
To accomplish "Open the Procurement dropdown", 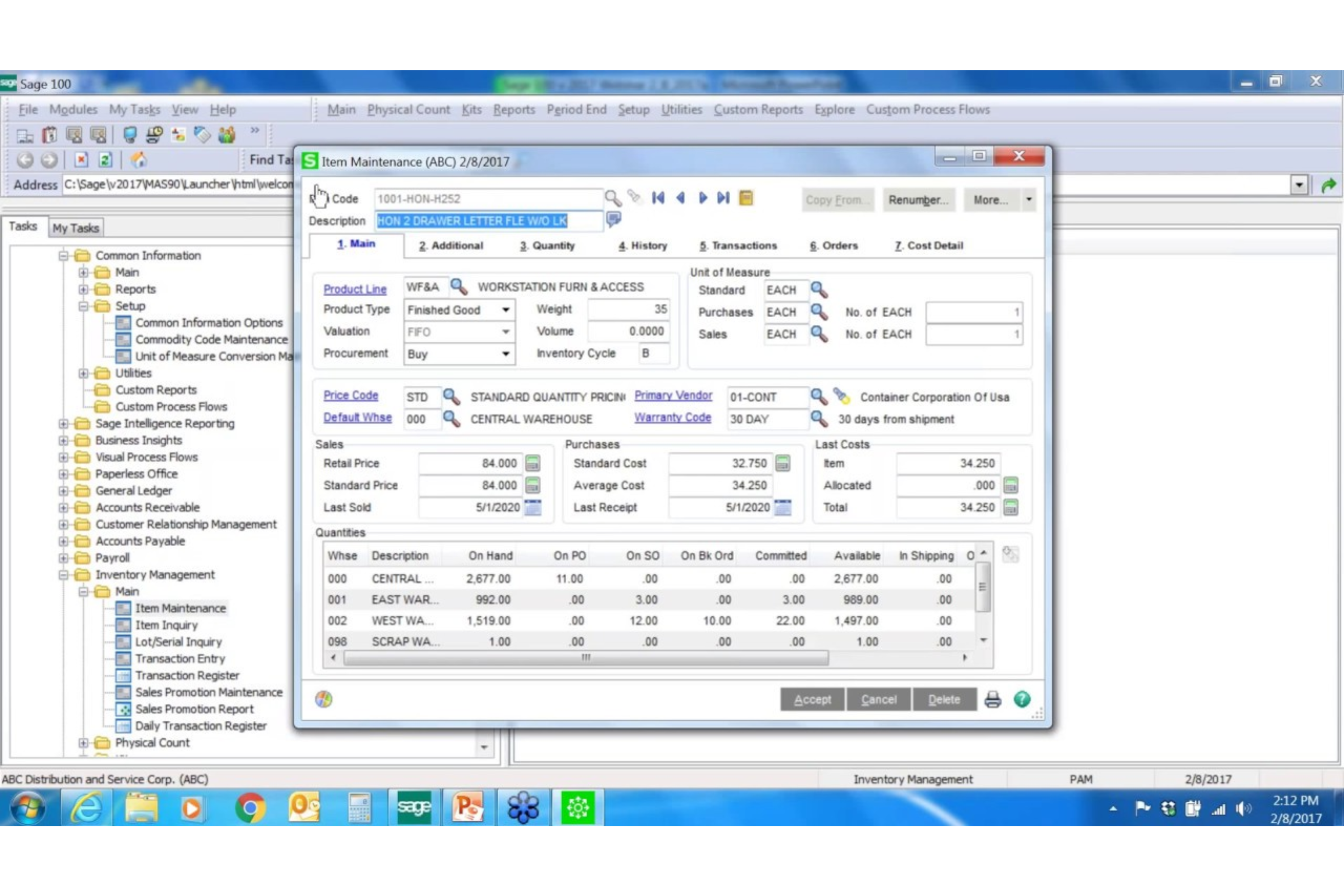I will pyautogui.click(x=505, y=354).
